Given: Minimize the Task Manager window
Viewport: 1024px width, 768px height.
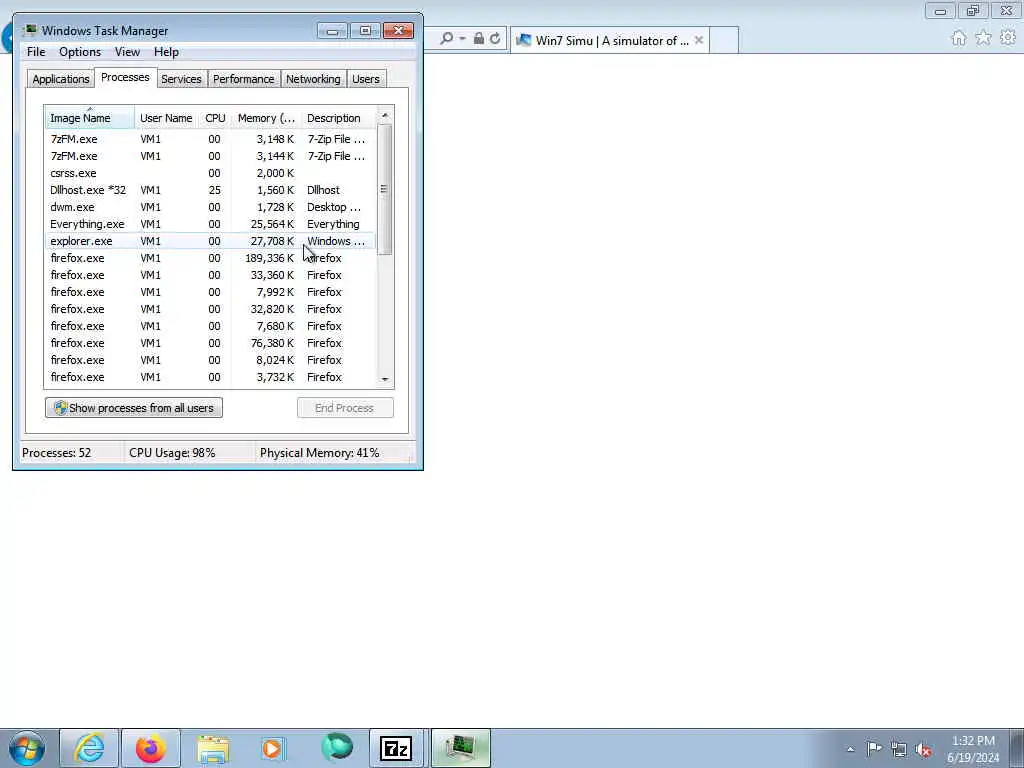Looking at the screenshot, I should coord(332,31).
